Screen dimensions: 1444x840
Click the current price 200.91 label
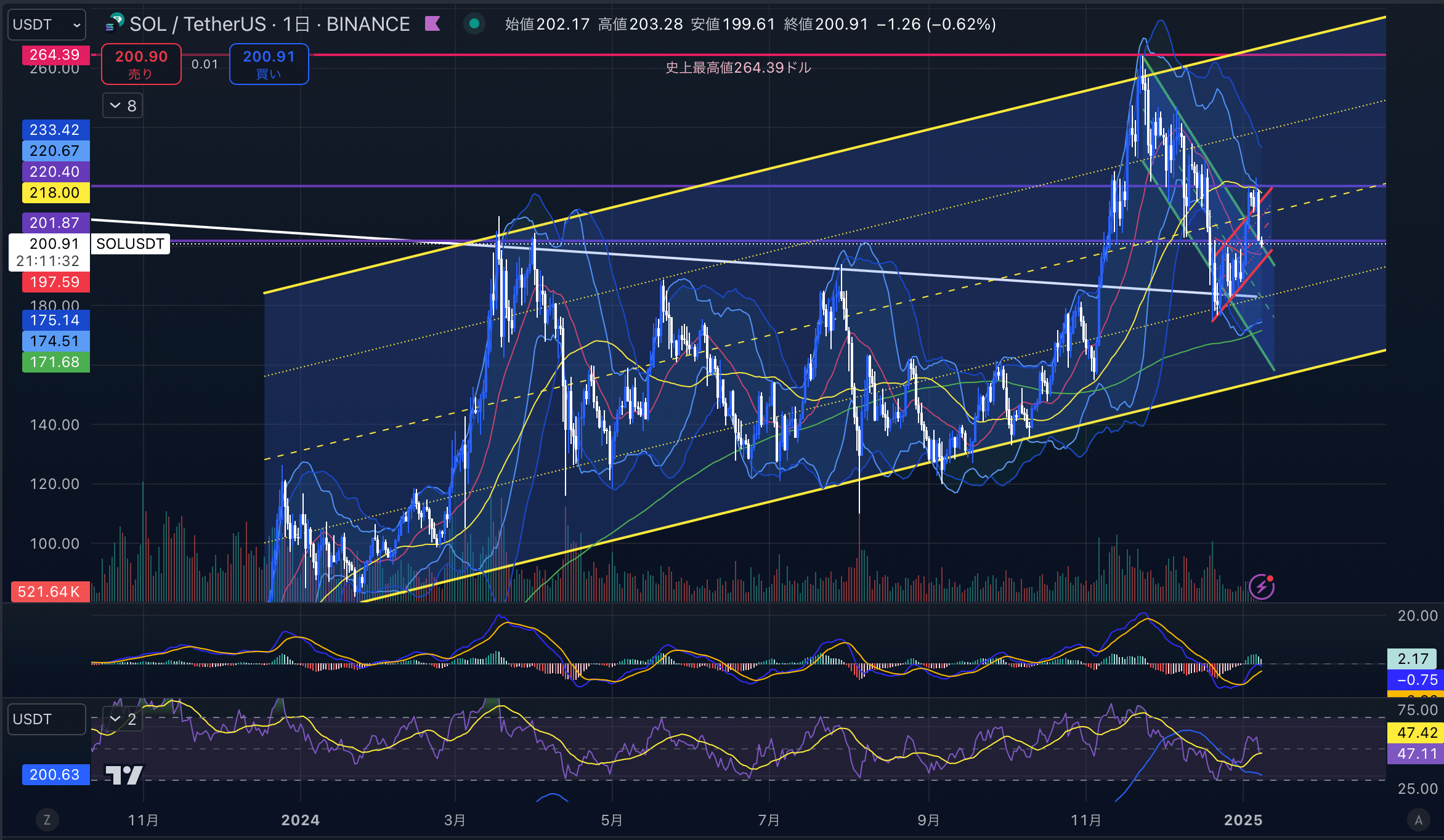(x=54, y=244)
